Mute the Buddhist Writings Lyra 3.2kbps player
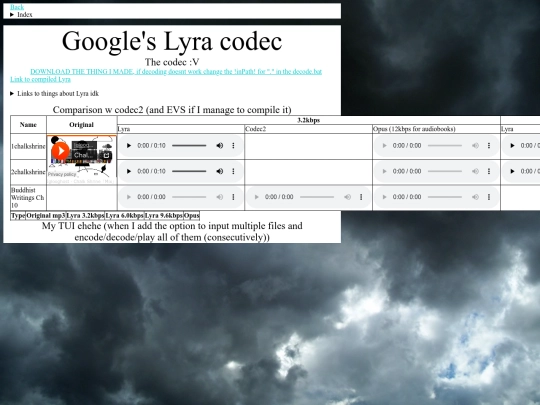Viewport: 540px width, 405px height. point(219,197)
